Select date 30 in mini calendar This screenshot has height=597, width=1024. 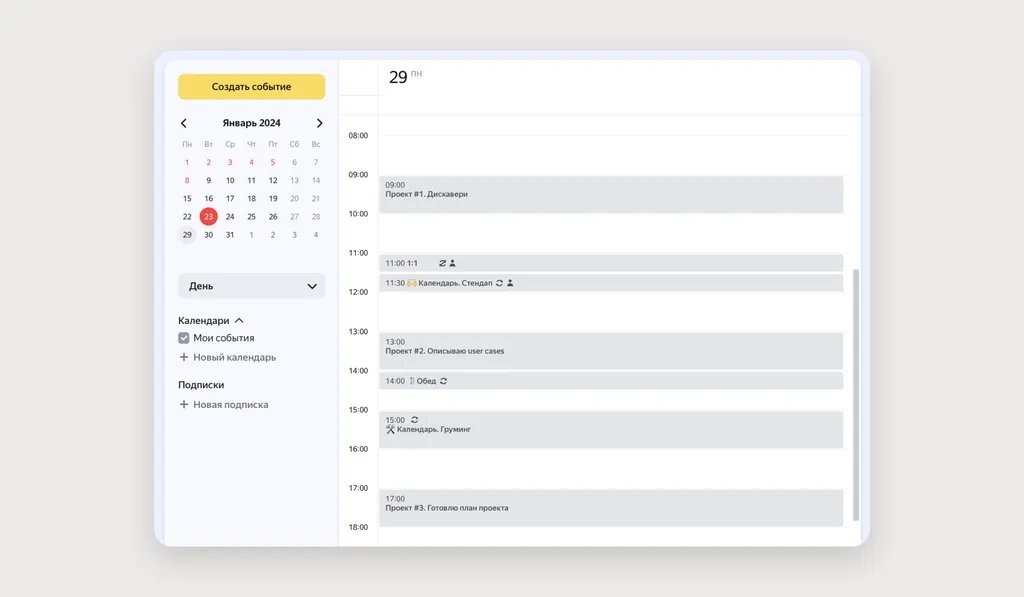[x=208, y=234]
